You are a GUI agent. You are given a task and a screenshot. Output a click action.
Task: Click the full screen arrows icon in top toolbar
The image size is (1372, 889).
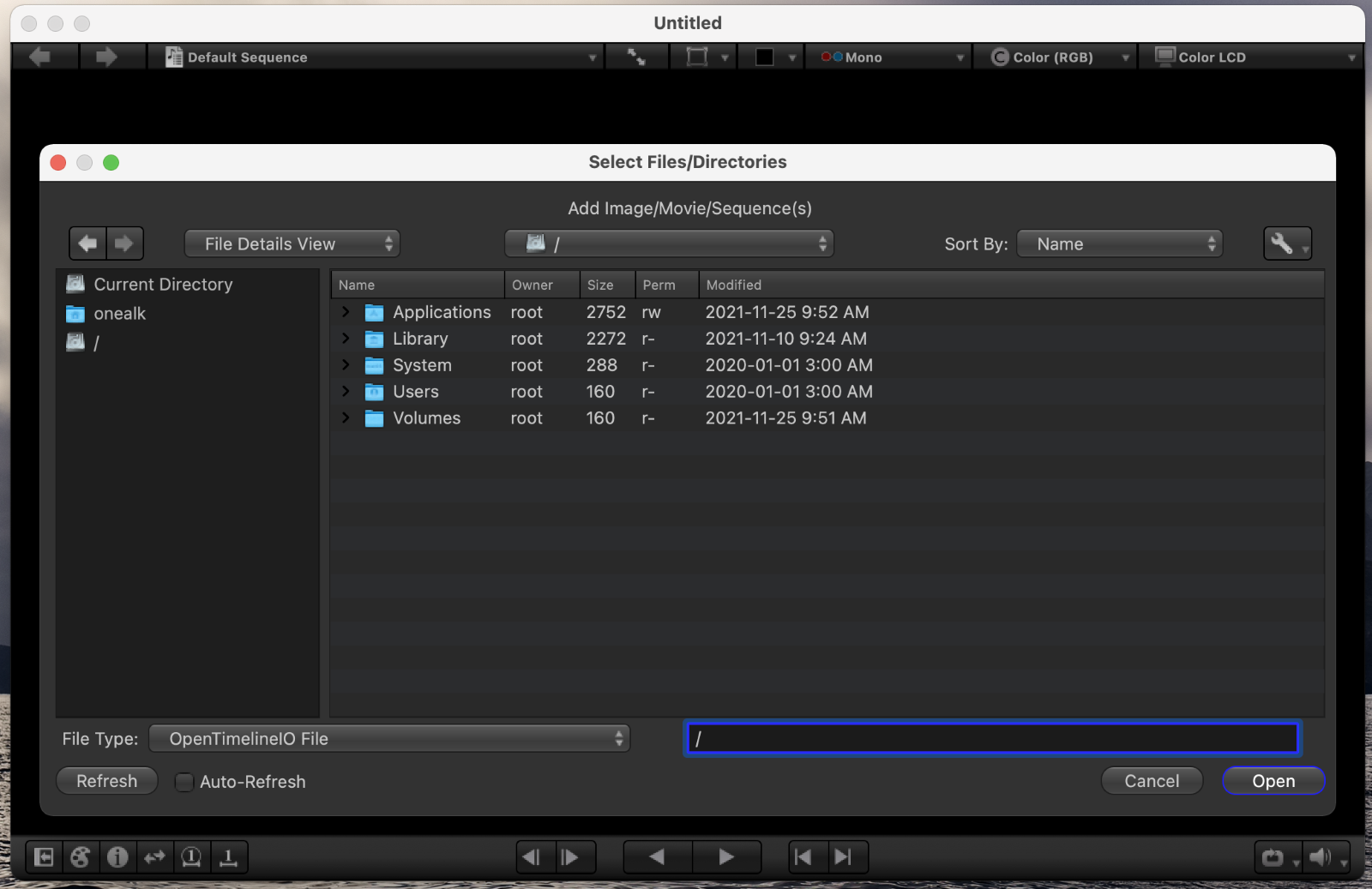(x=636, y=57)
